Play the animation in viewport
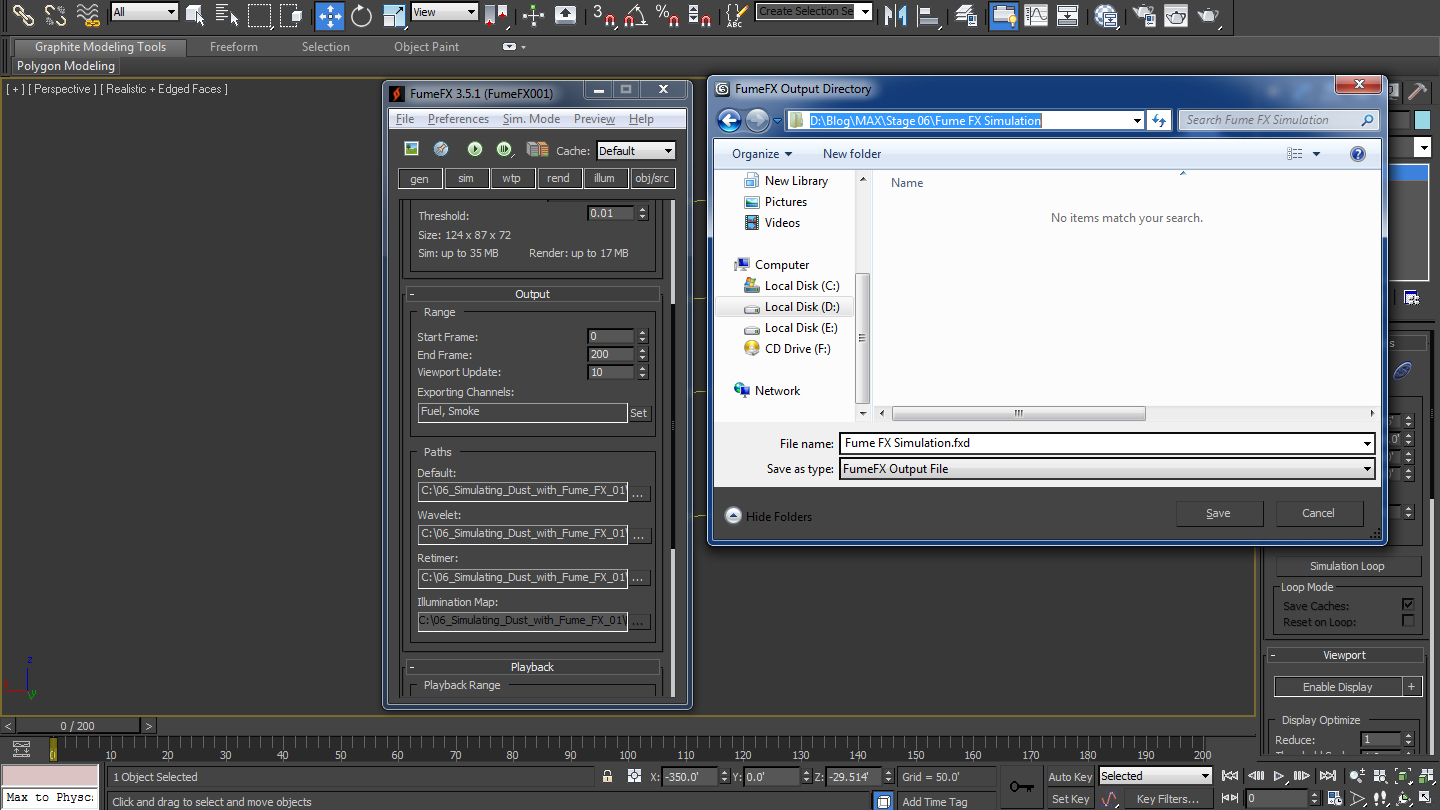Viewport: 1440px width, 810px height. point(1279,776)
